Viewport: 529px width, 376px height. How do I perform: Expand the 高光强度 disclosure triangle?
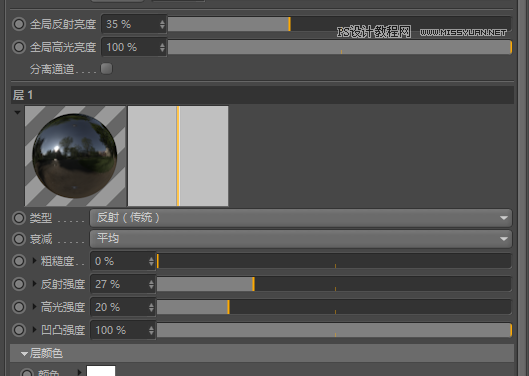[34, 306]
